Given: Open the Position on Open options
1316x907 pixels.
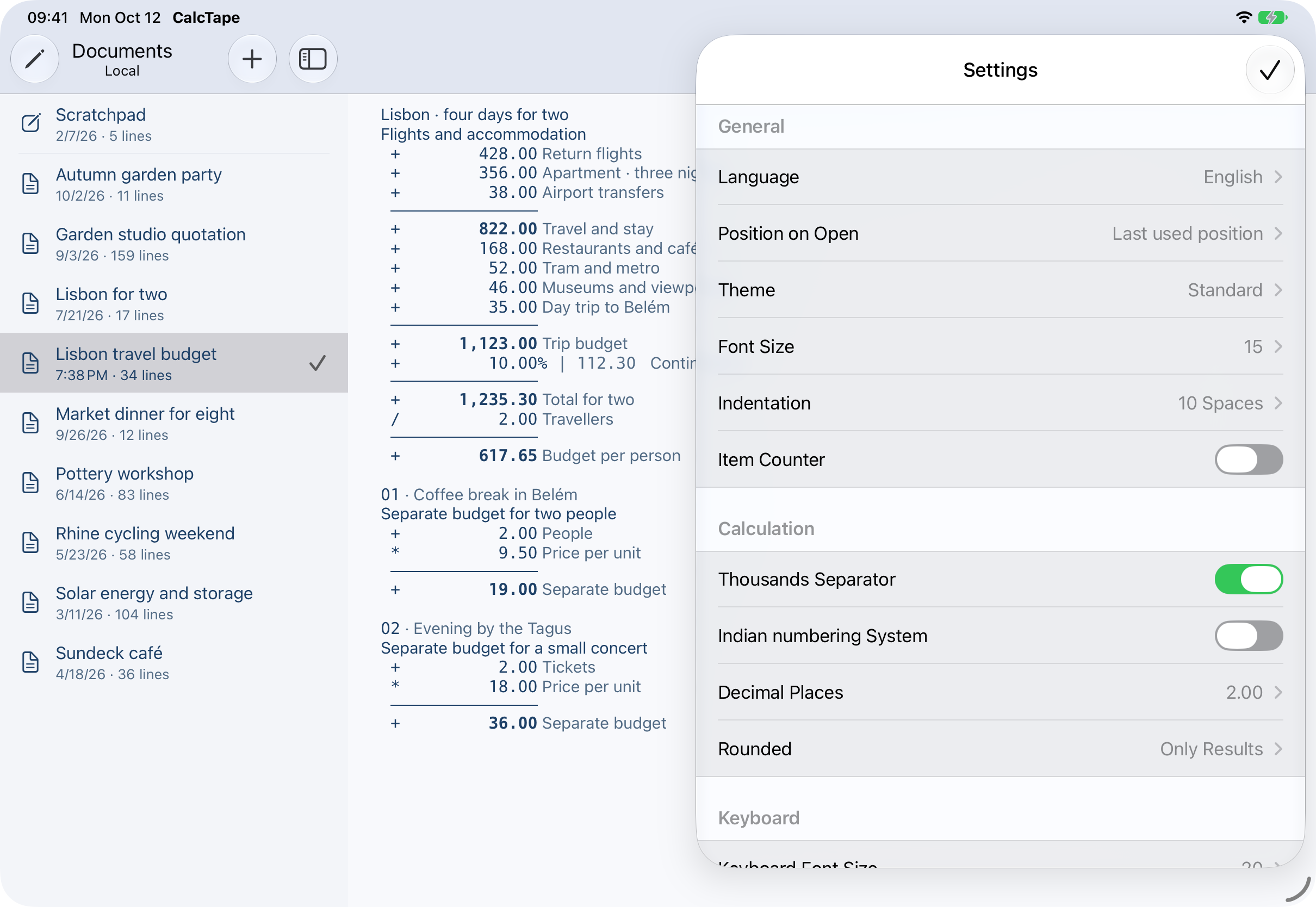Looking at the screenshot, I should click(x=1000, y=234).
